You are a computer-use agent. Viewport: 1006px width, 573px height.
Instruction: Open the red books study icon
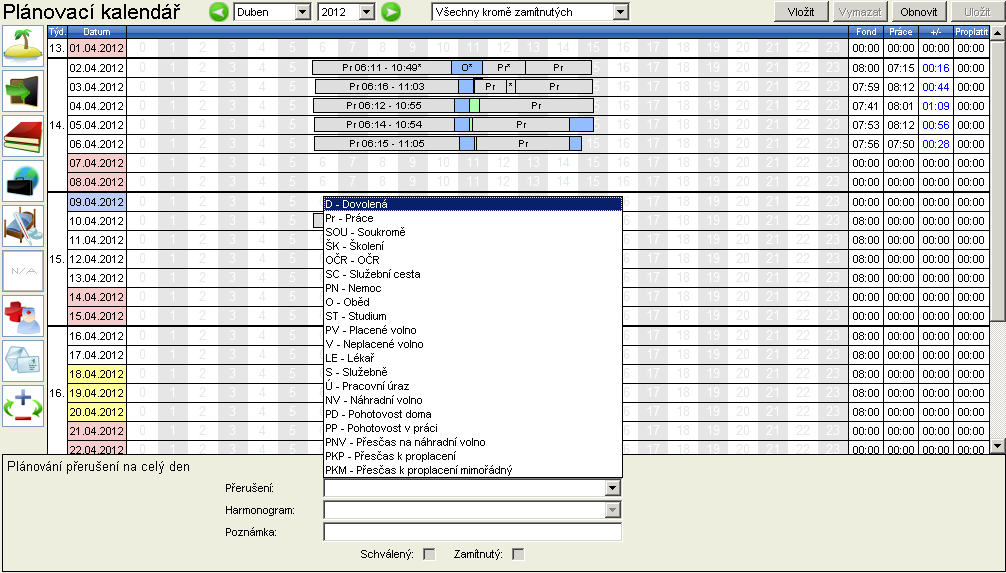(23, 136)
